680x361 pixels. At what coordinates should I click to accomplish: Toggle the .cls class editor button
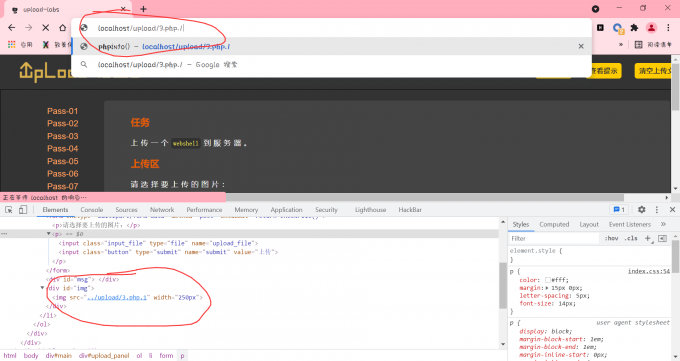point(631,238)
